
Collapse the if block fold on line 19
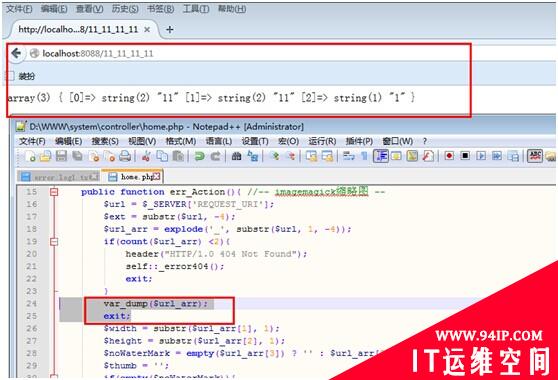(54, 242)
